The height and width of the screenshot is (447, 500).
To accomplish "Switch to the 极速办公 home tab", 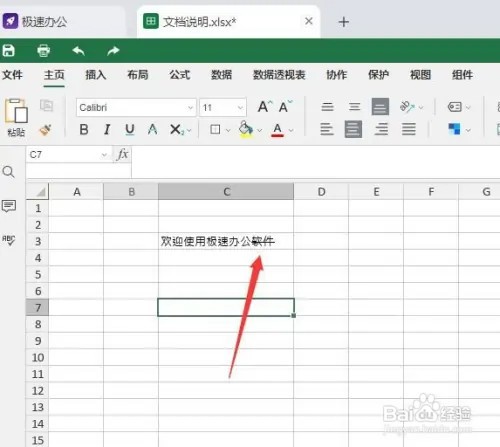I will pos(63,22).
